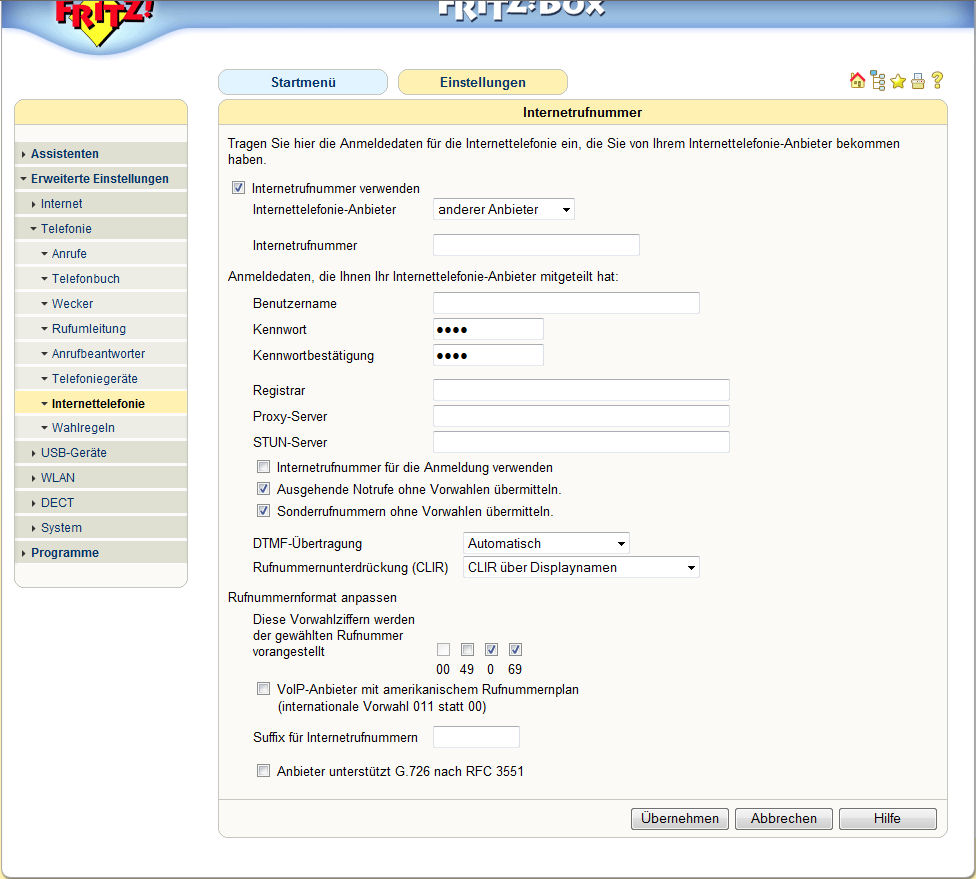Open the sitemap tree icon
Screen dimensions: 976x879
[878, 80]
